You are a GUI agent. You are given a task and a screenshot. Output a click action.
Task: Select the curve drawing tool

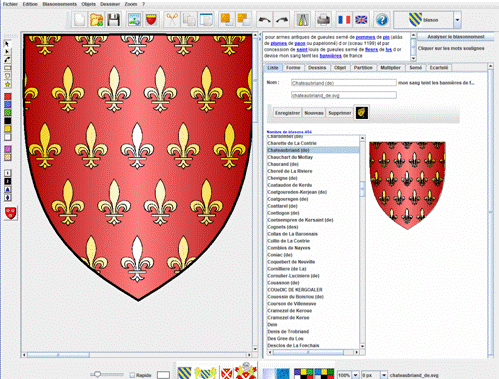pos(7,60)
